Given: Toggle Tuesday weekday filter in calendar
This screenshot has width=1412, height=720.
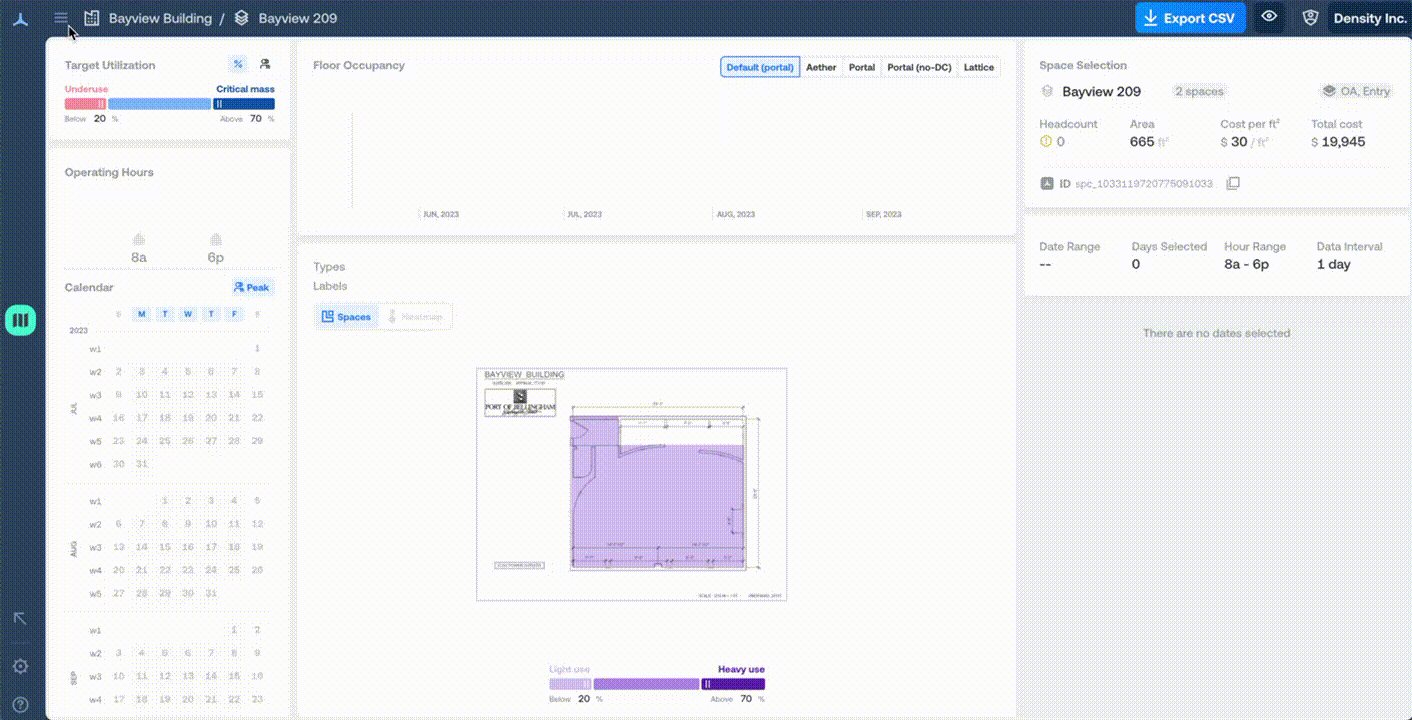Looking at the screenshot, I should coord(165,314).
